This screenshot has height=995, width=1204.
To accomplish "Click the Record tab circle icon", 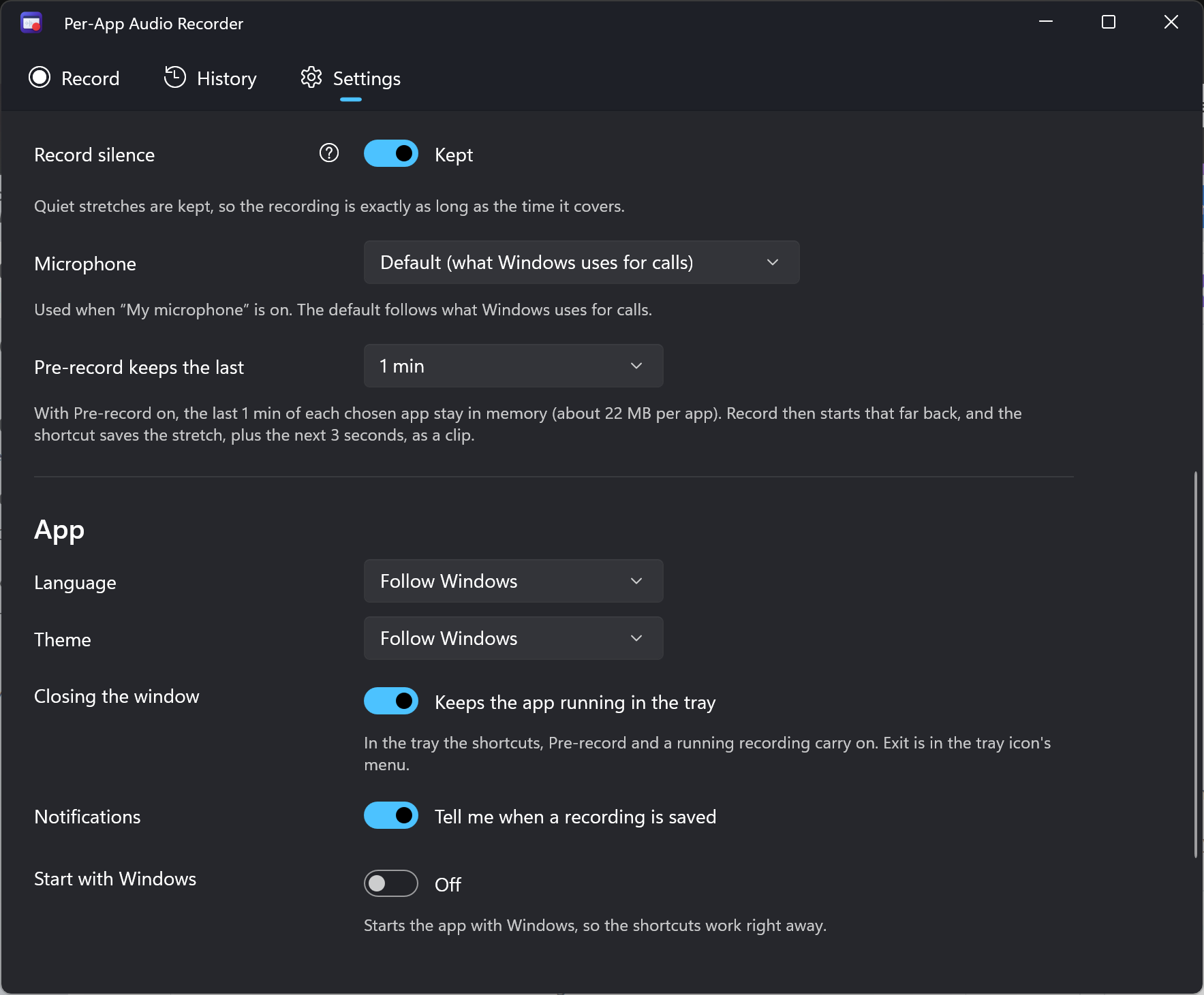I will [x=40, y=78].
